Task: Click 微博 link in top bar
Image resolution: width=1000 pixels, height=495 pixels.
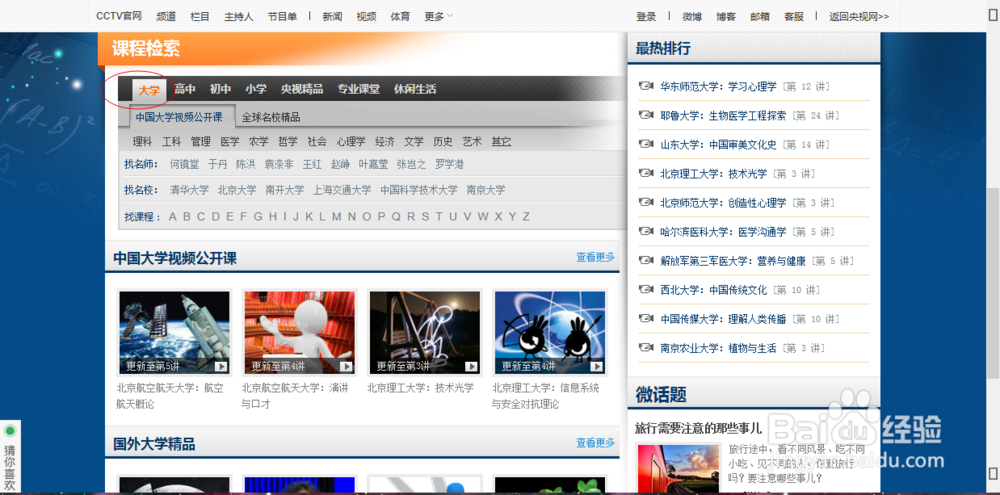Action: coord(692,17)
